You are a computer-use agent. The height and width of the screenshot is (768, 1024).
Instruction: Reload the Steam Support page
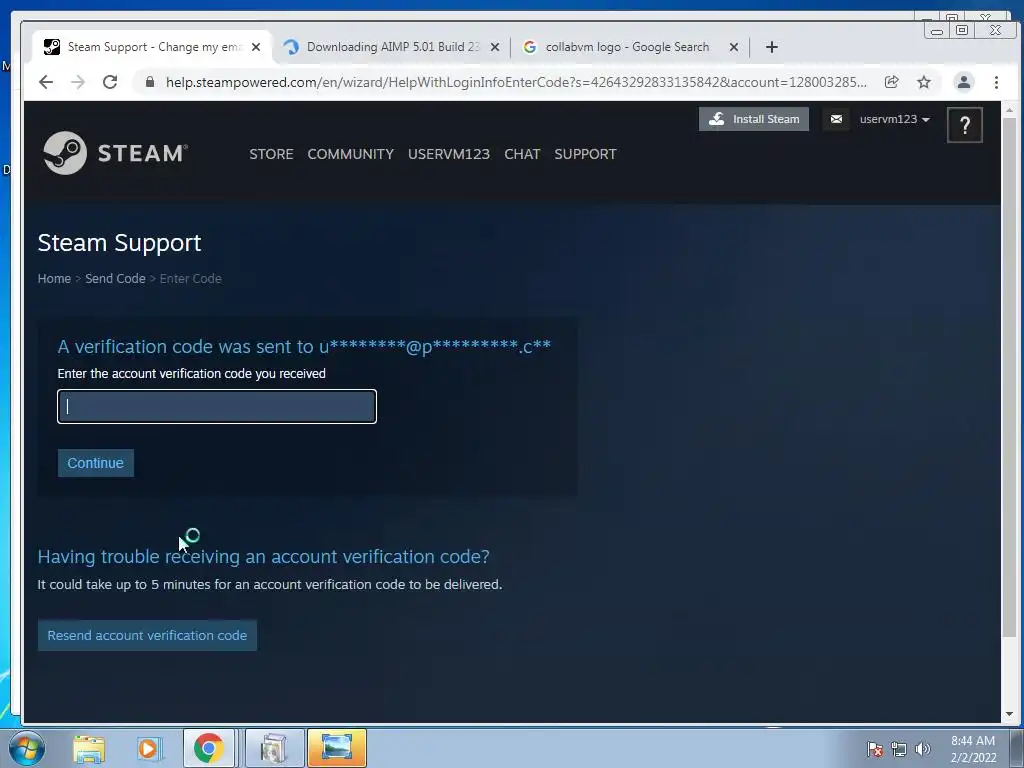click(110, 82)
